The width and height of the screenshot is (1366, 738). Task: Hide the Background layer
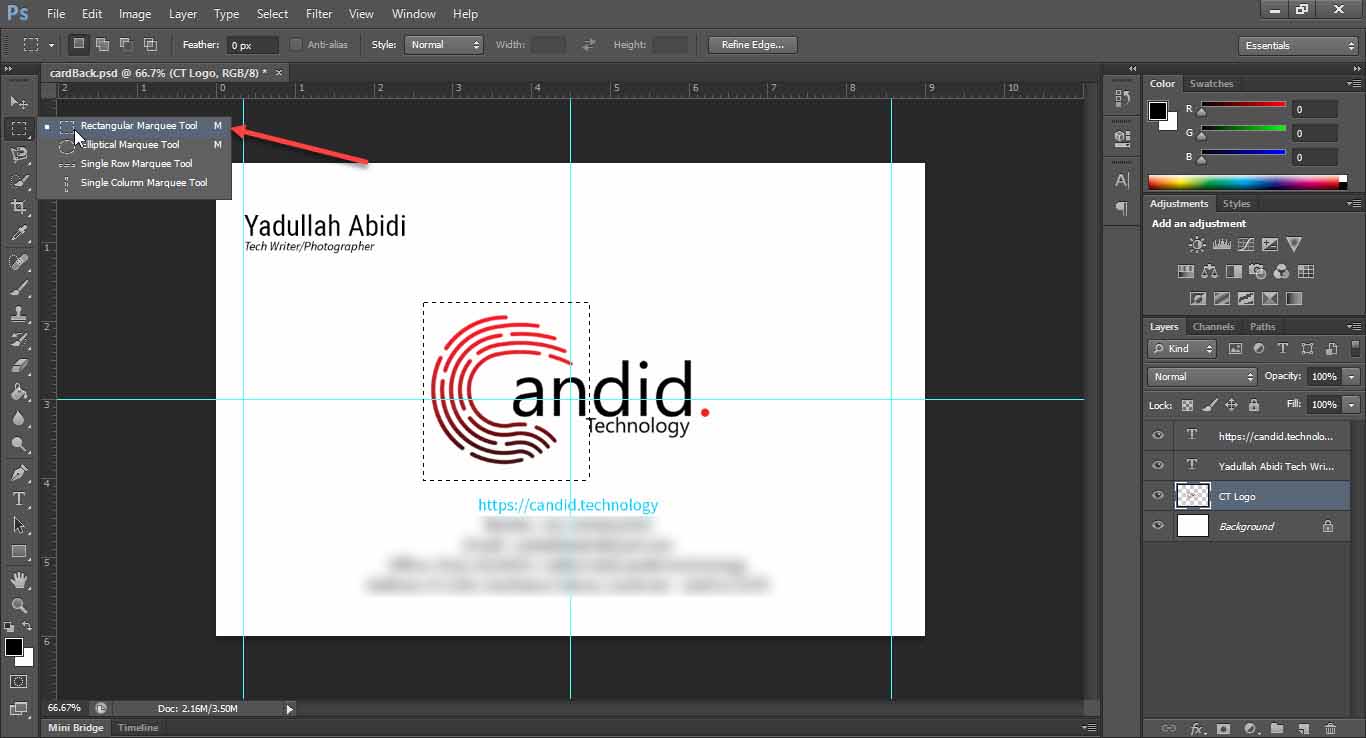coord(1158,526)
